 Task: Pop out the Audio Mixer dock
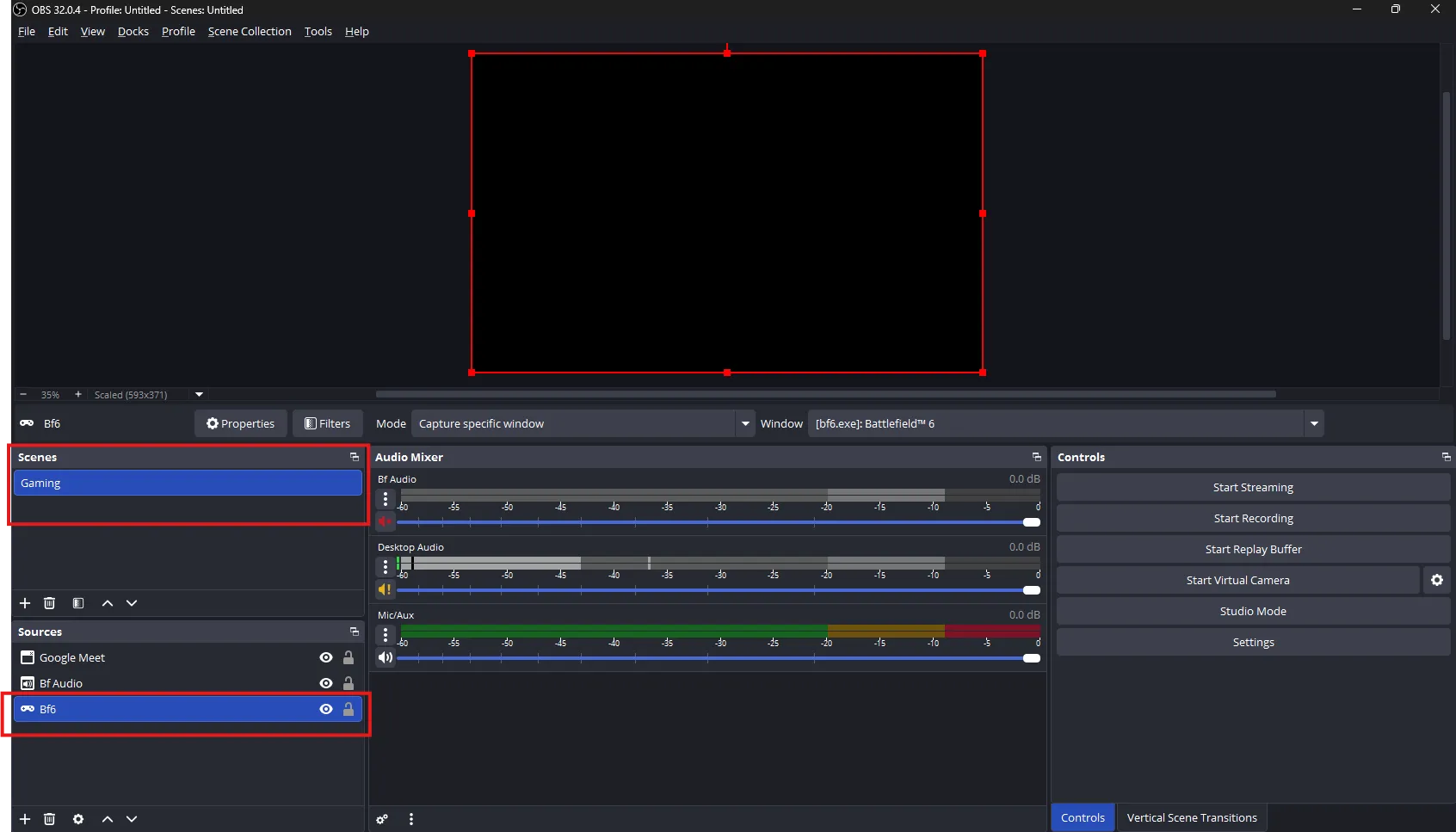pyautogui.click(x=1036, y=457)
